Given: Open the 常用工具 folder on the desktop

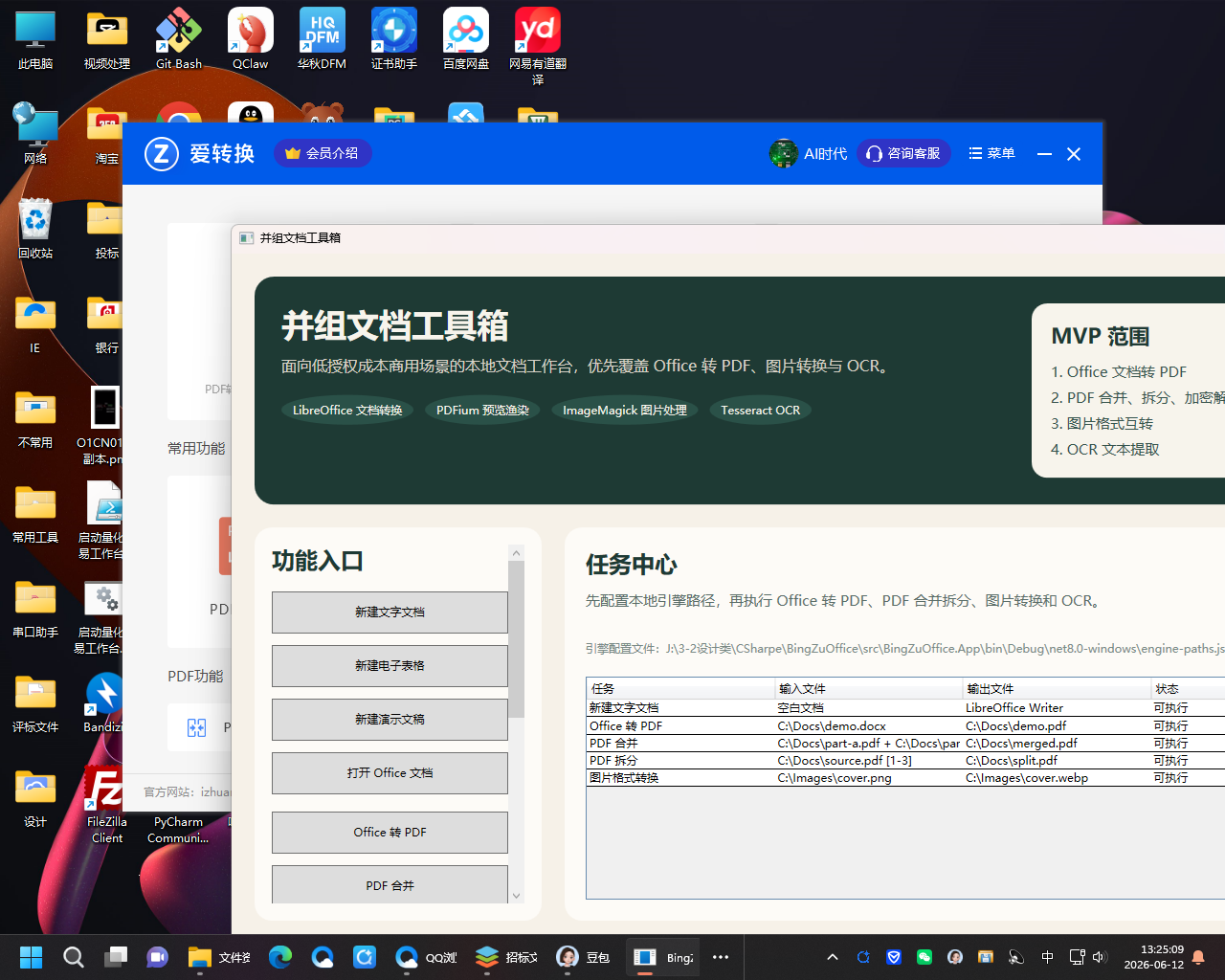Looking at the screenshot, I should (35, 513).
